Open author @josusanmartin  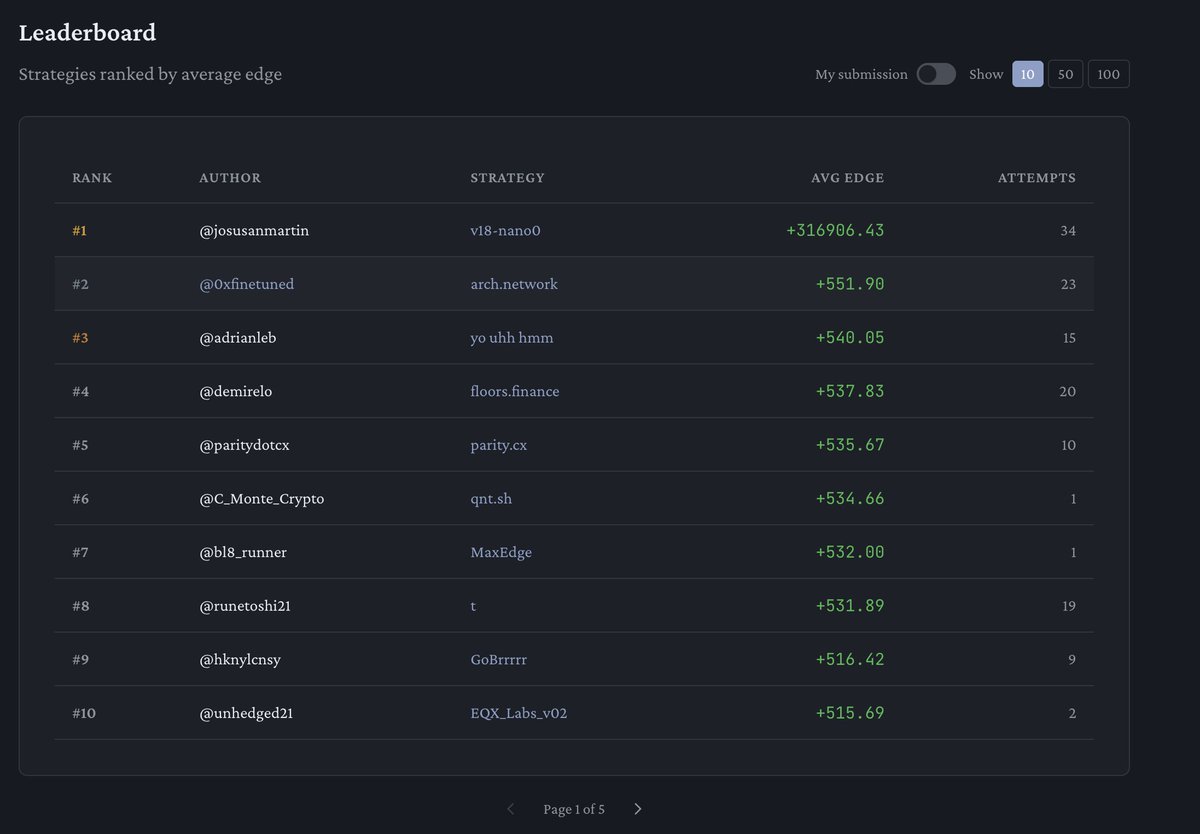pyautogui.click(x=254, y=231)
